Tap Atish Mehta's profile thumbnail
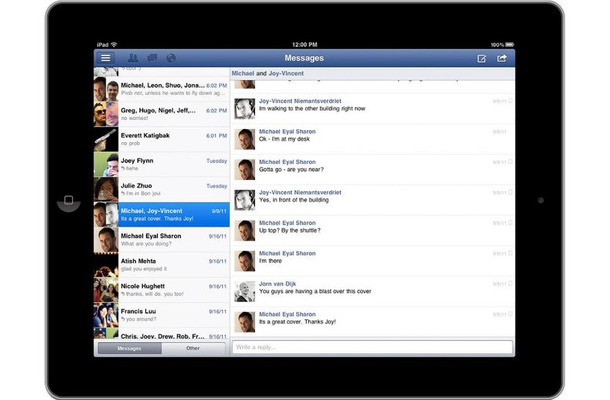 (106, 265)
